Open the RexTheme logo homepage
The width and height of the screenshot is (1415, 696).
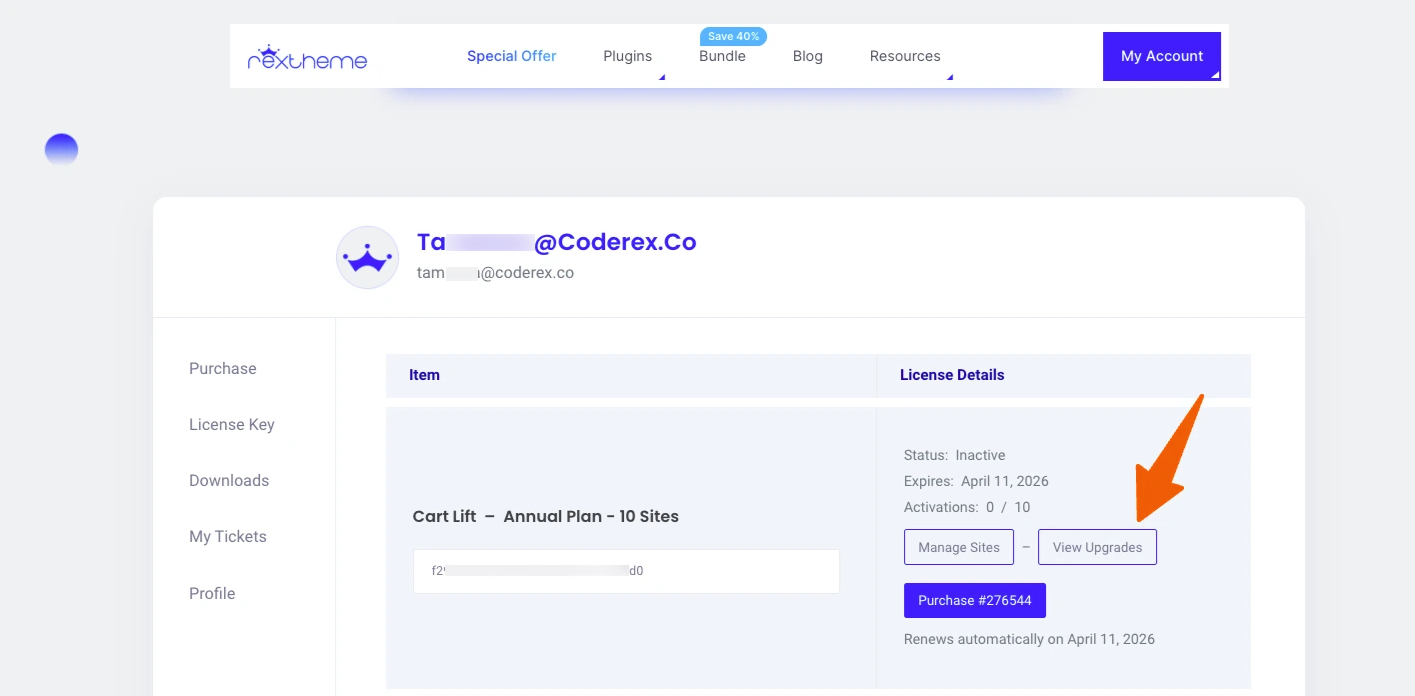(x=307, y=57)
